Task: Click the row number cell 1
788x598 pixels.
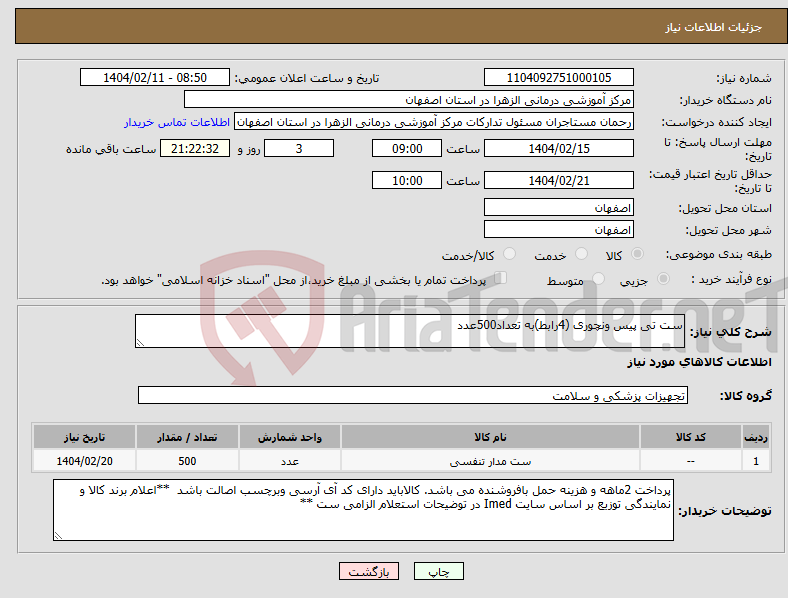Action: coord(756,461)
